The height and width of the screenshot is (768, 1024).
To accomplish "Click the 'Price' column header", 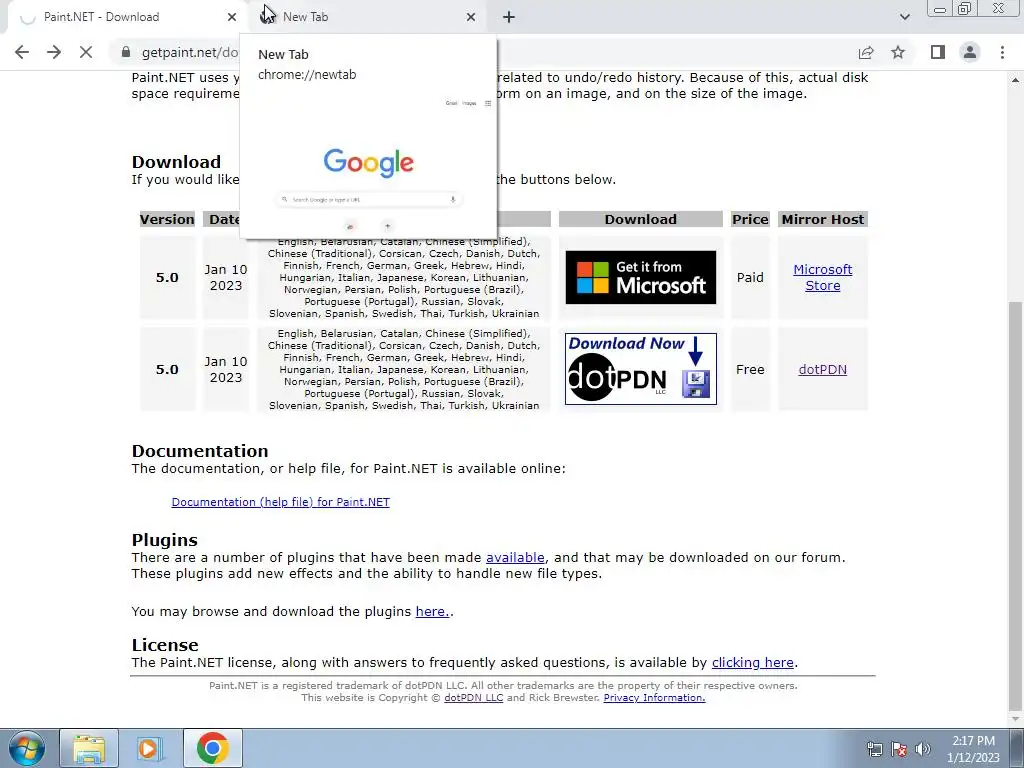I will pos(750,219).
